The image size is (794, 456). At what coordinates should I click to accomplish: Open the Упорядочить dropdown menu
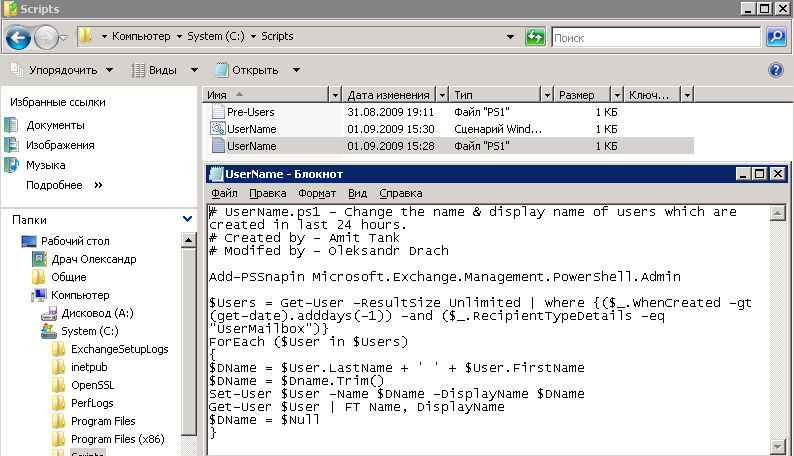(109, 70)
